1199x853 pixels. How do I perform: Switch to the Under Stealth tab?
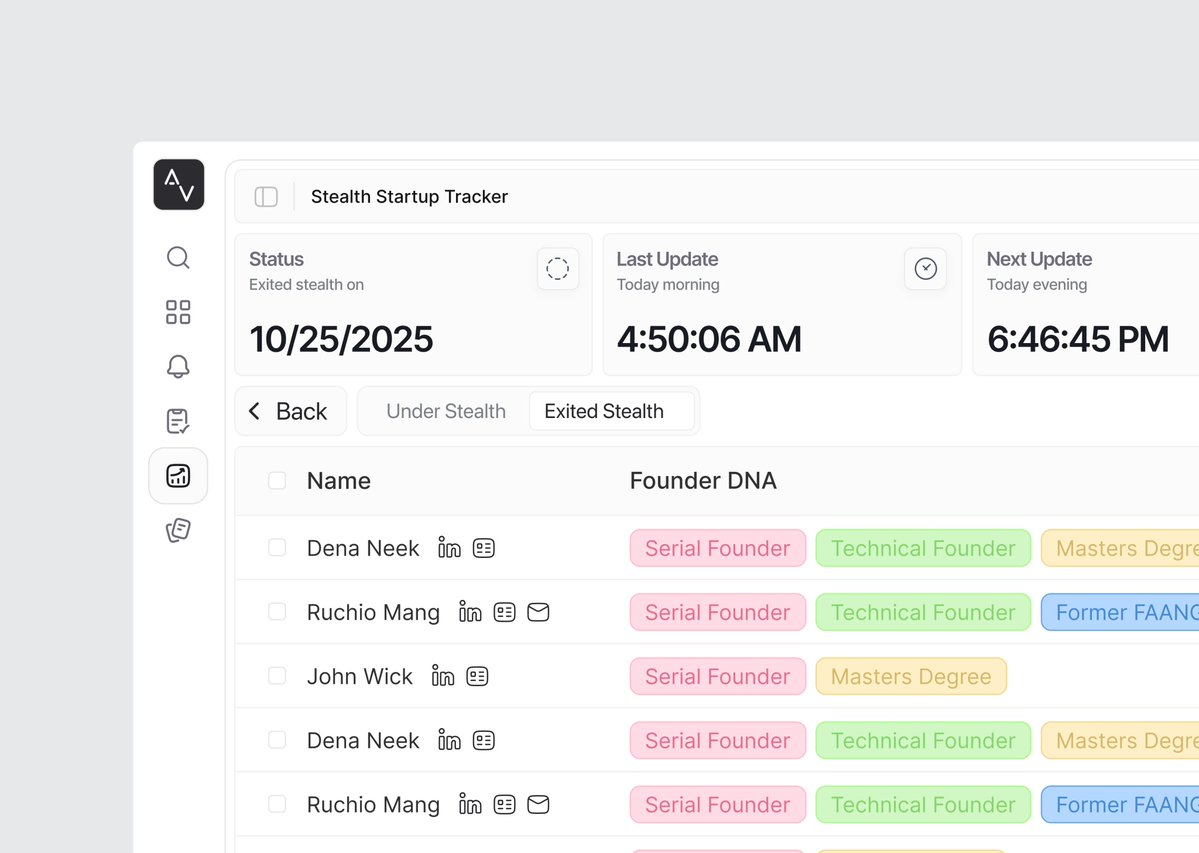[446, 411]
